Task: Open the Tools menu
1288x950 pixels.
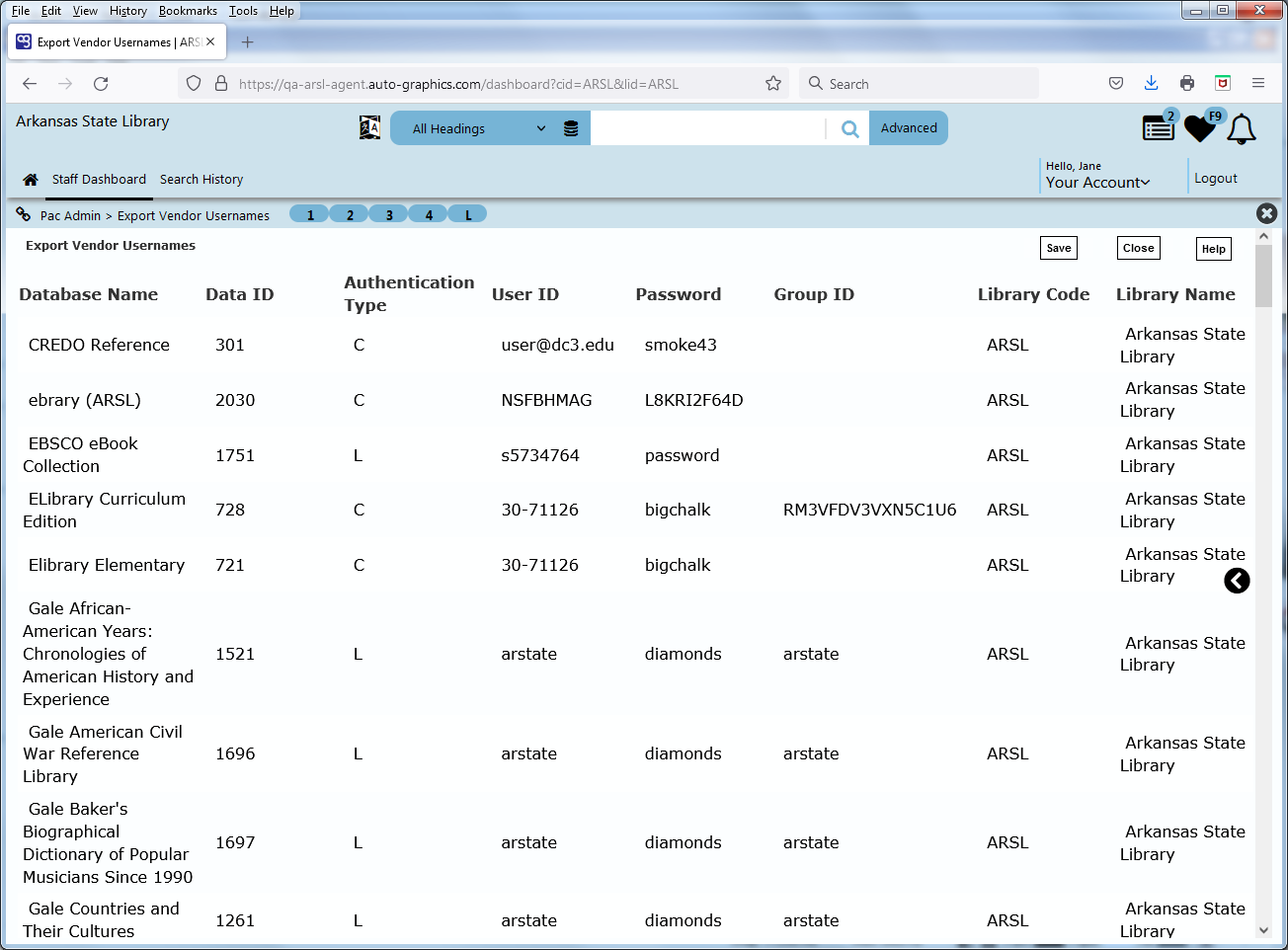Action: tap(243, 11)
